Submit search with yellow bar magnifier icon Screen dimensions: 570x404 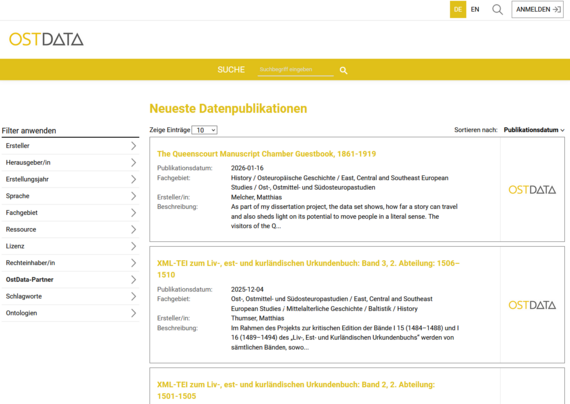(x=343, y=70)
